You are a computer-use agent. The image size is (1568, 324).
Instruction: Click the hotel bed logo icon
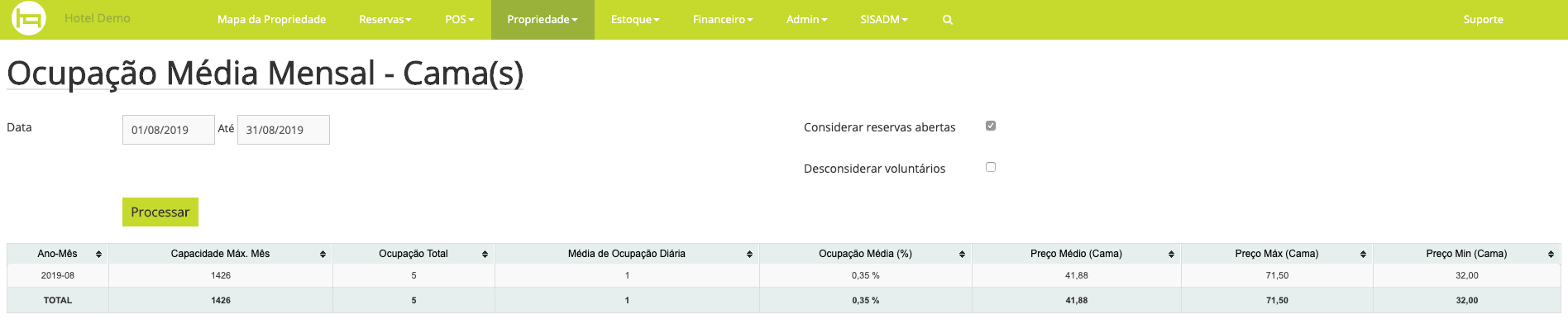click(29, 18)
